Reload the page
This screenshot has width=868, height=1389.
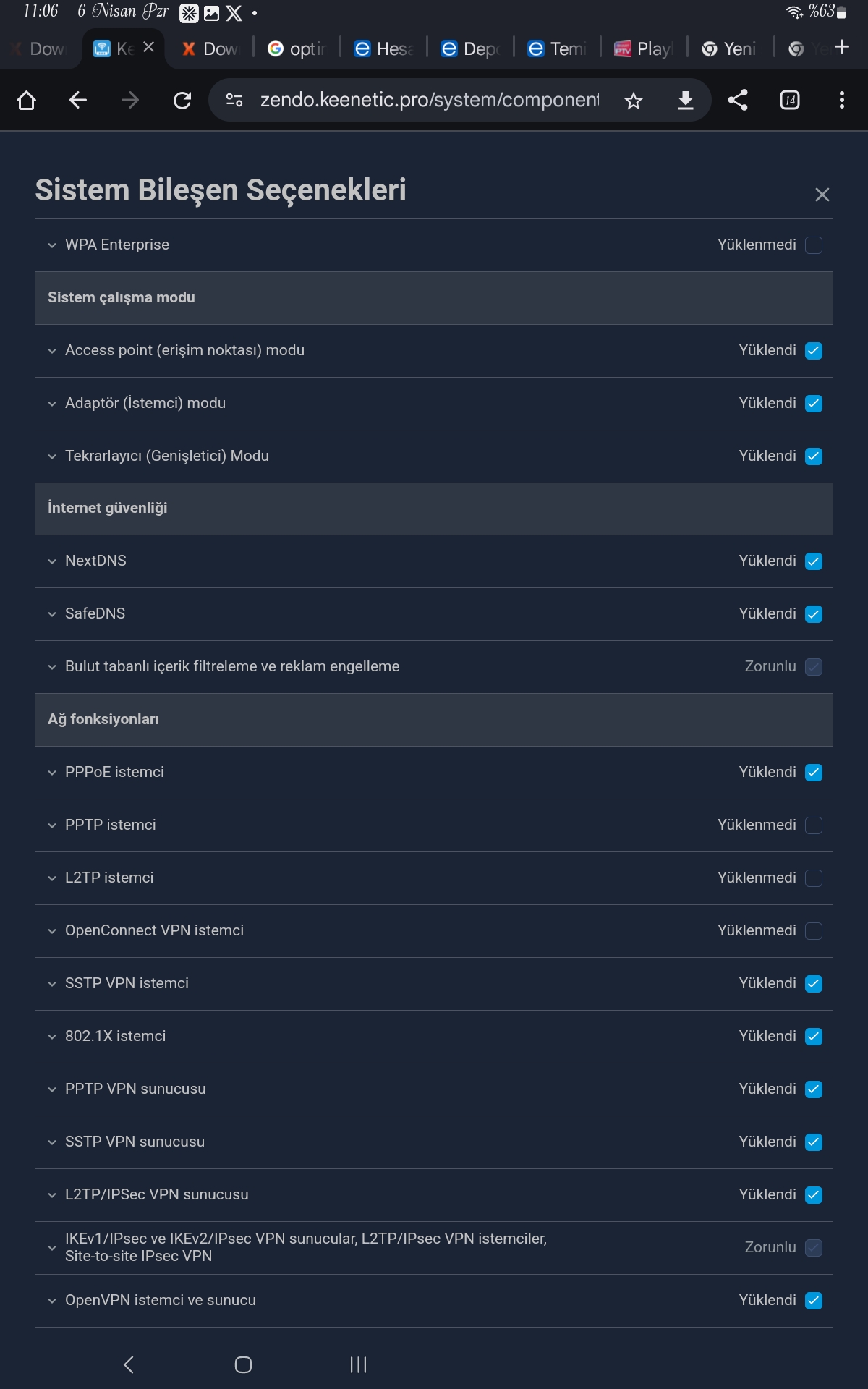coord(182,100)
